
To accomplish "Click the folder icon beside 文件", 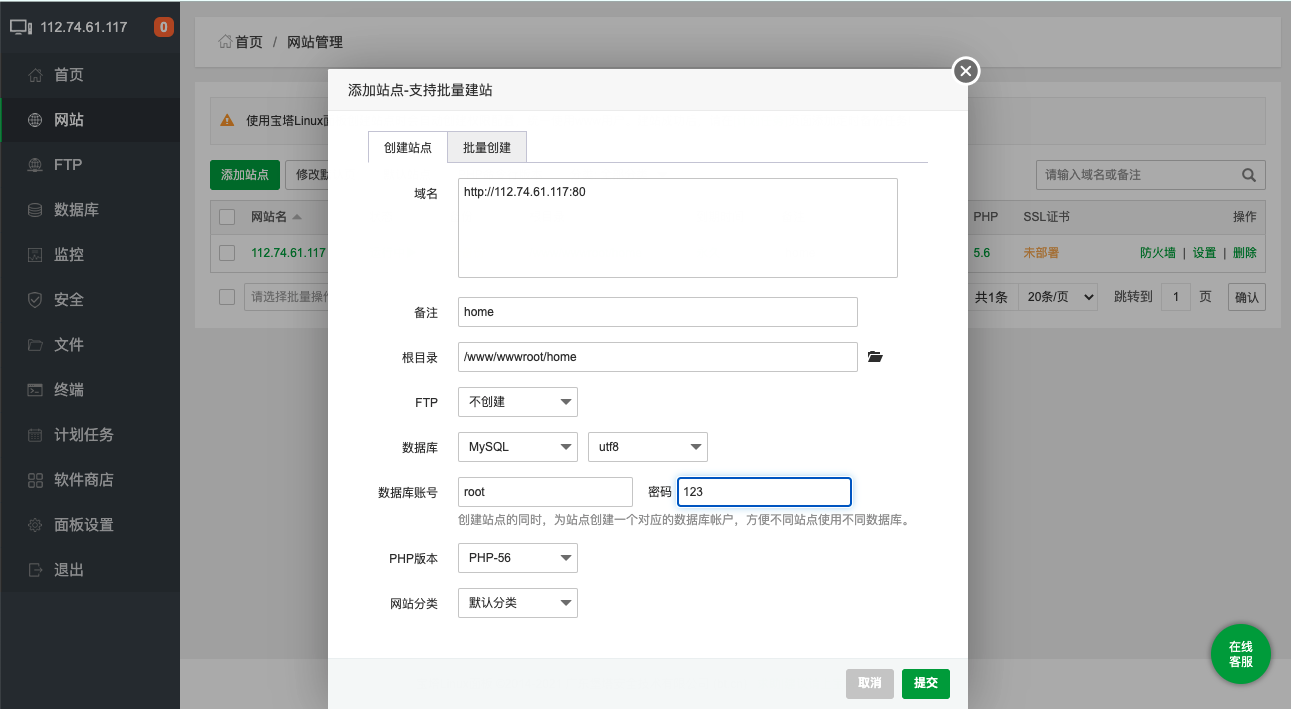I will click(35, 345).
